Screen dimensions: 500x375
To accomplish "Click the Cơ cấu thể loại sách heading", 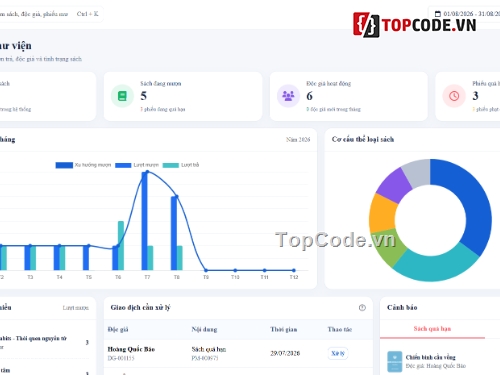I will pyautogui.click(x=363, y=139).
